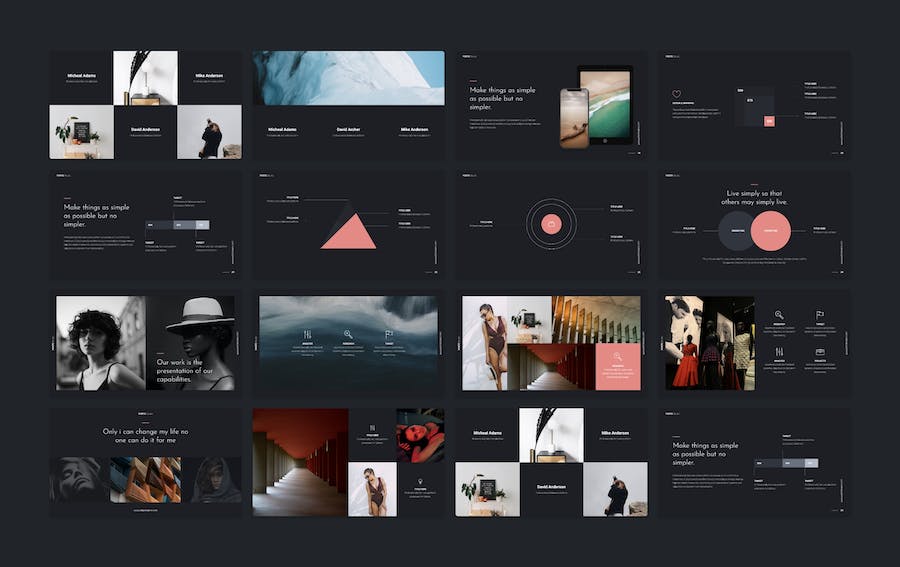Select the dark circle of the Venn diagram

coord(738,231)
